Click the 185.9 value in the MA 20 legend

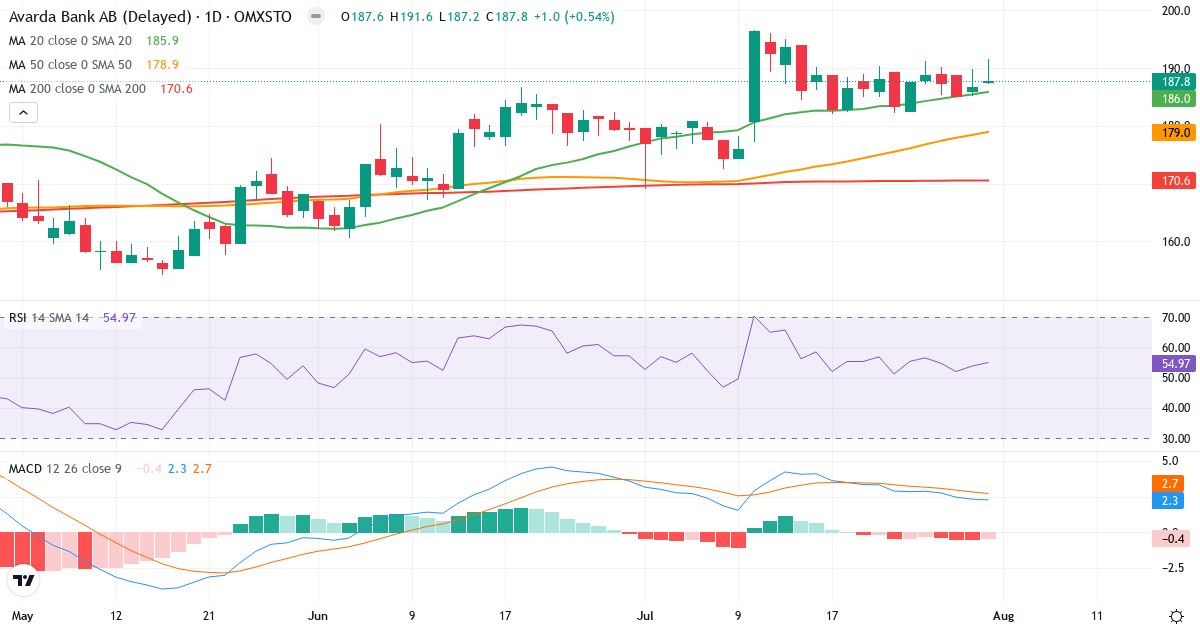[162, 41]
